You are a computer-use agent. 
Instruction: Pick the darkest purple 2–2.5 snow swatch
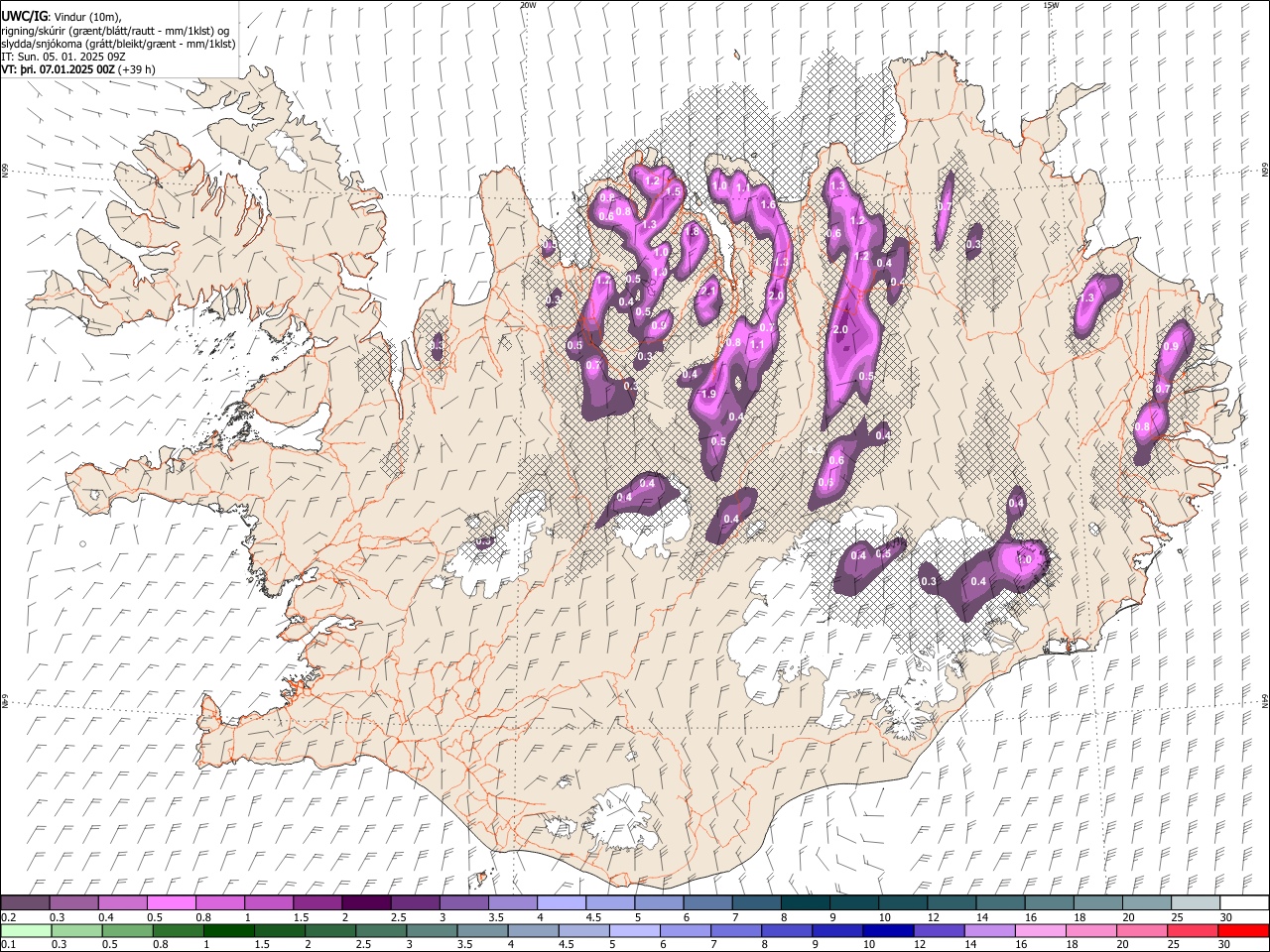point(366,903)
